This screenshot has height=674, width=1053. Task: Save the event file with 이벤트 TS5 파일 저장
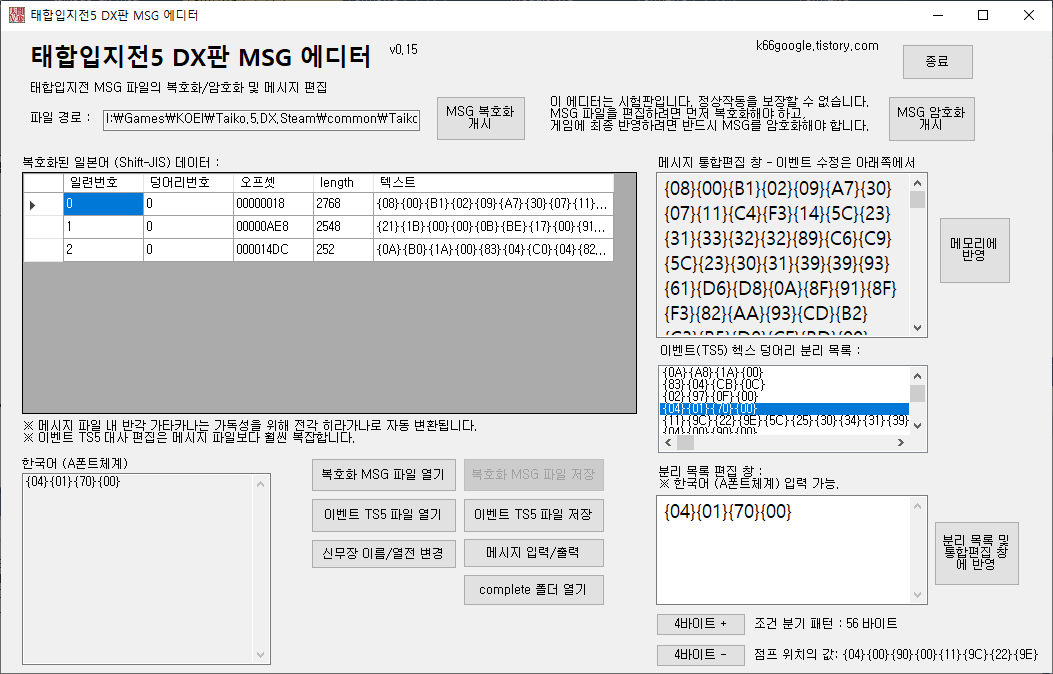533,515
